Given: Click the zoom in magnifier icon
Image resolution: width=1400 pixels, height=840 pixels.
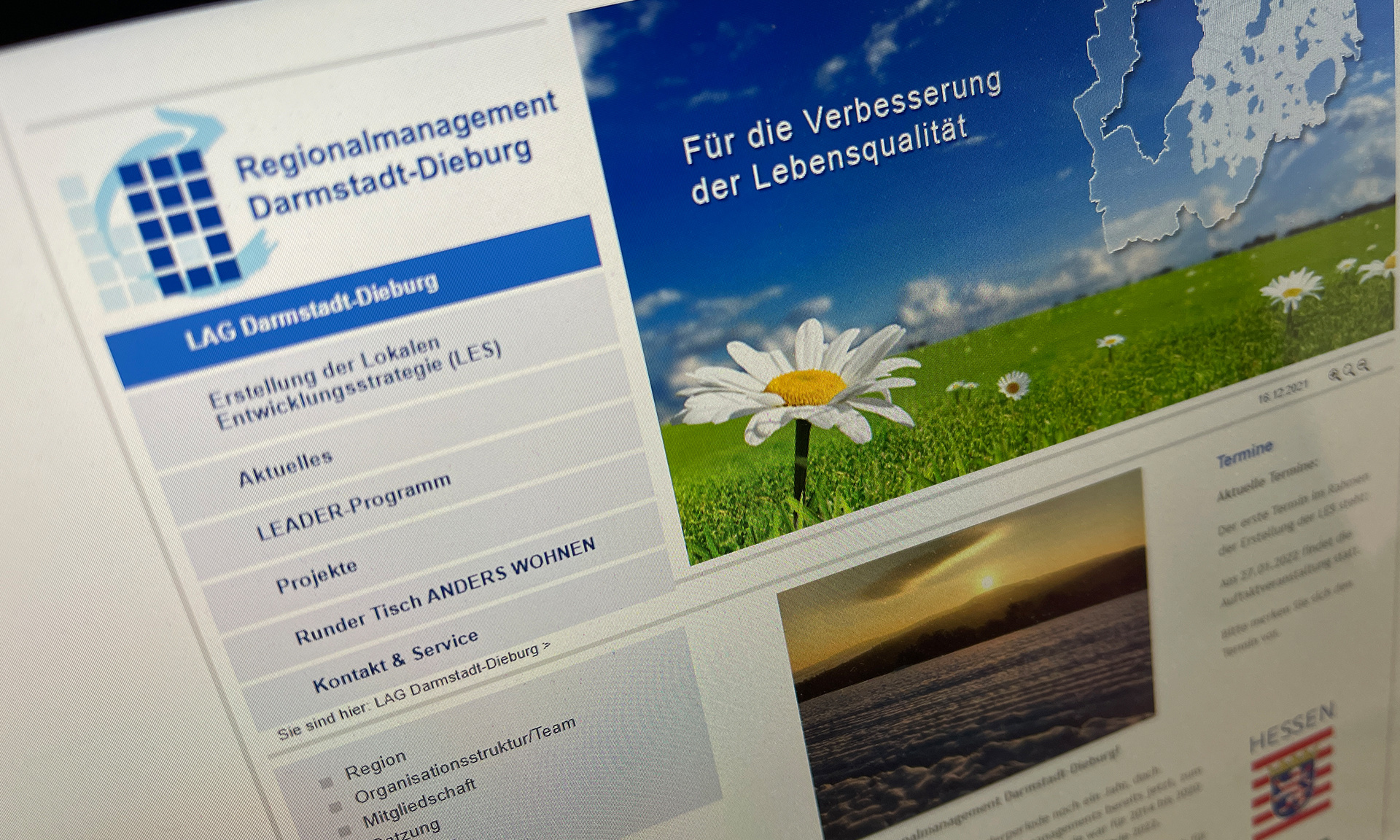Looking at the screenshot, I should [x=1334, y=375].
